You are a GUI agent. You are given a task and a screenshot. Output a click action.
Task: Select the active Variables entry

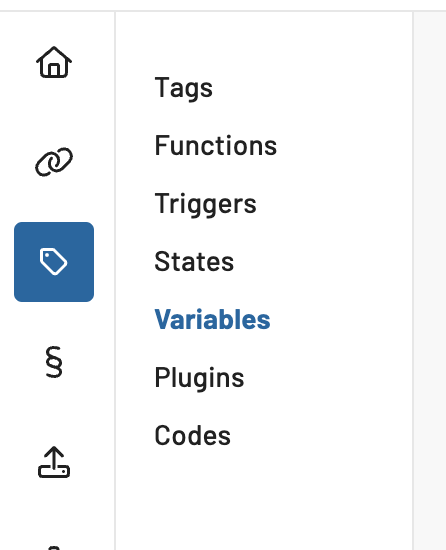pyautogui.click(x=212, y=320)
